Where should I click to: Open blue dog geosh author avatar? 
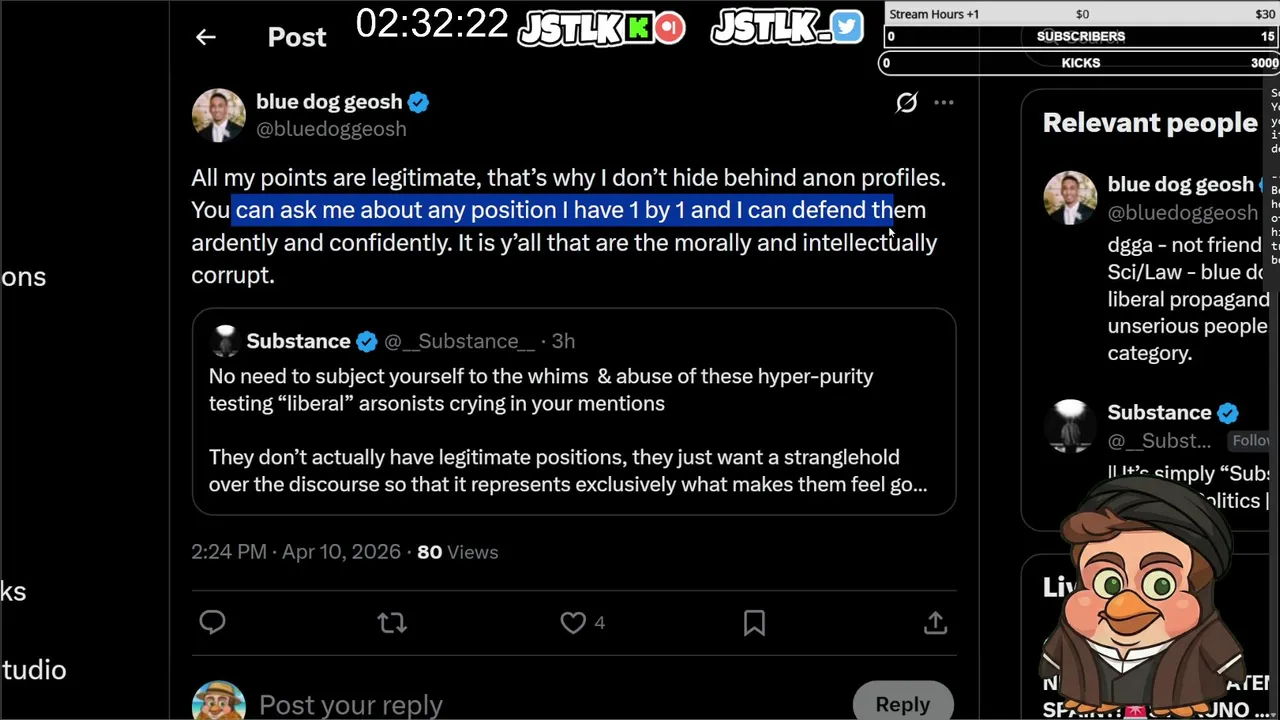[x=218, y=115]
